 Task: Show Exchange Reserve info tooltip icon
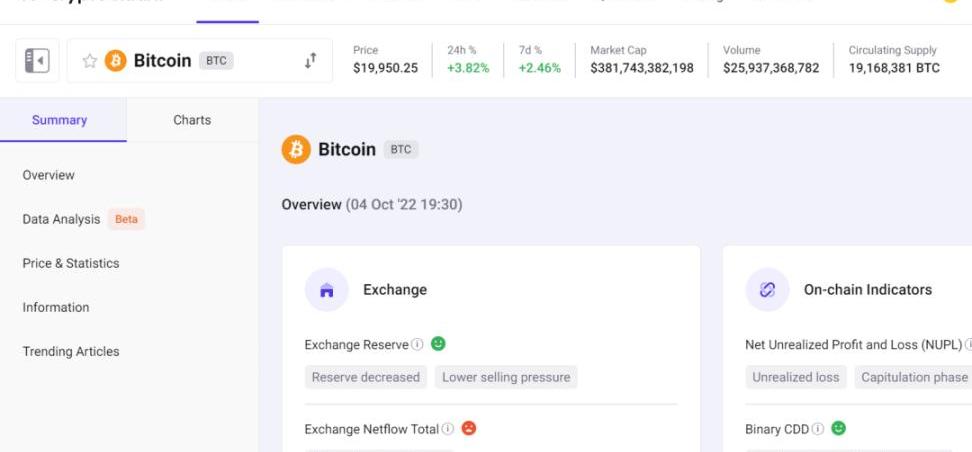click(x=418, y=344)
